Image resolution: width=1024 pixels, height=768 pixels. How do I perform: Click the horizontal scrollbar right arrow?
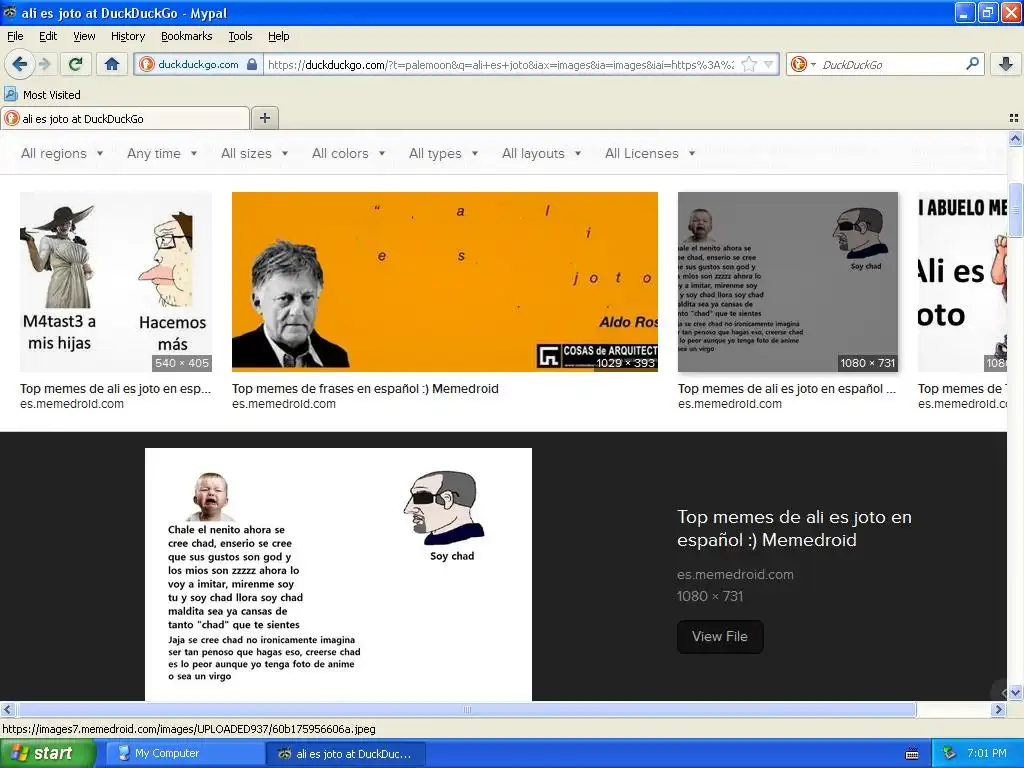pyautogui.click(x=998, y=709)
